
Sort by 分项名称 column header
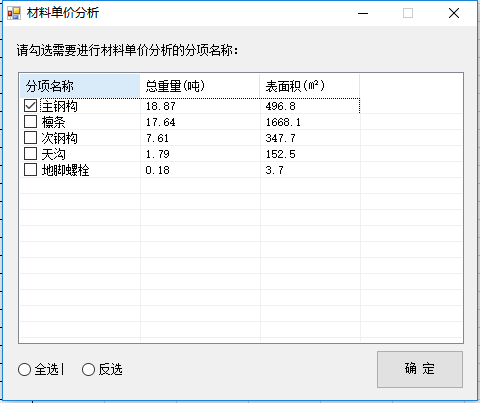80,86
